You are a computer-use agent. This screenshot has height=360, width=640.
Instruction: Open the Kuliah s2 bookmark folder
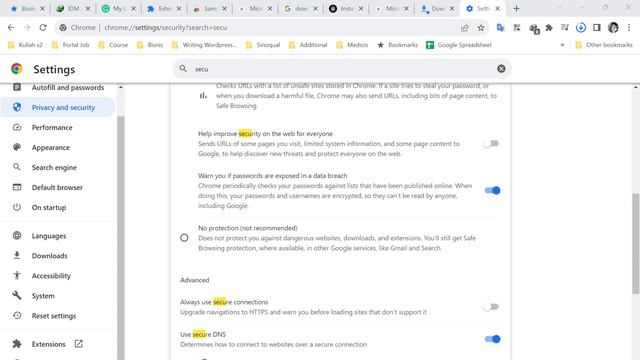click(x=25, y=45)
